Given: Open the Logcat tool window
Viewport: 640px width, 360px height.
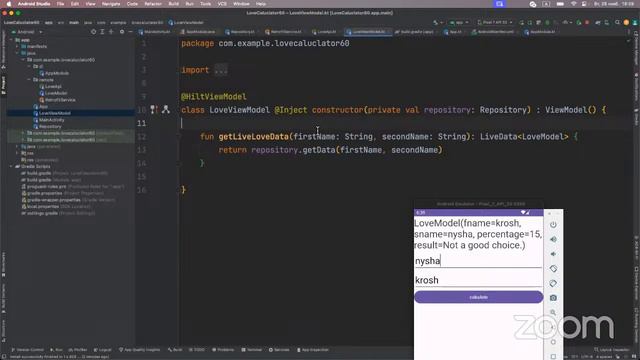Looking at the screenshot, I should (x=102, y=350).
